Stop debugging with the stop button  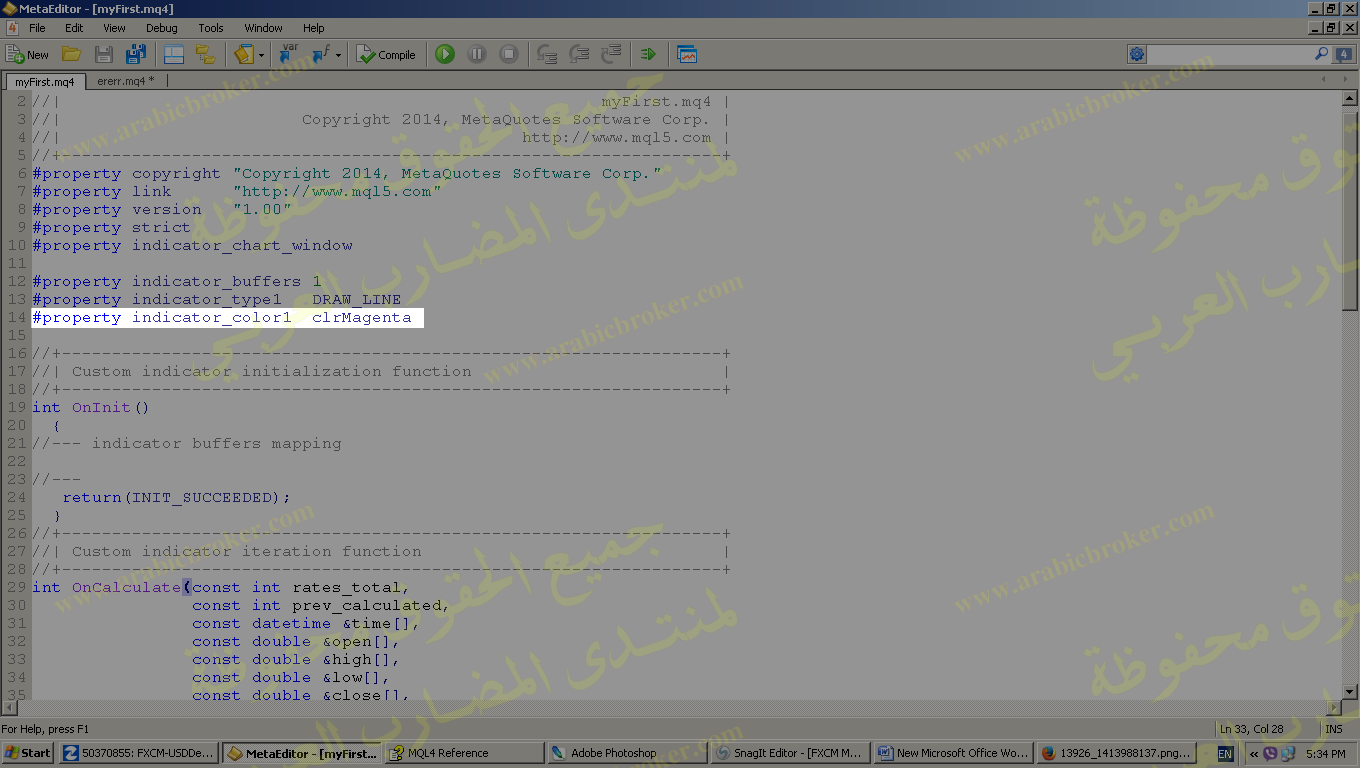coord(509,55)
